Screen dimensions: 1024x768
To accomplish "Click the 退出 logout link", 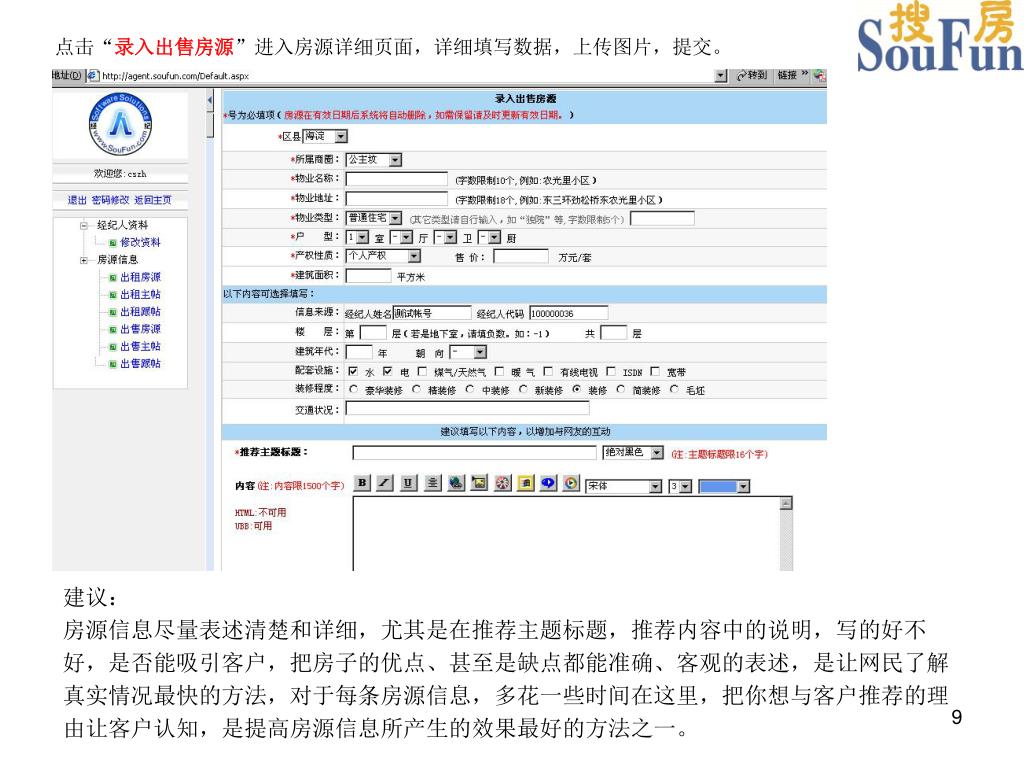I will point(77,200).
